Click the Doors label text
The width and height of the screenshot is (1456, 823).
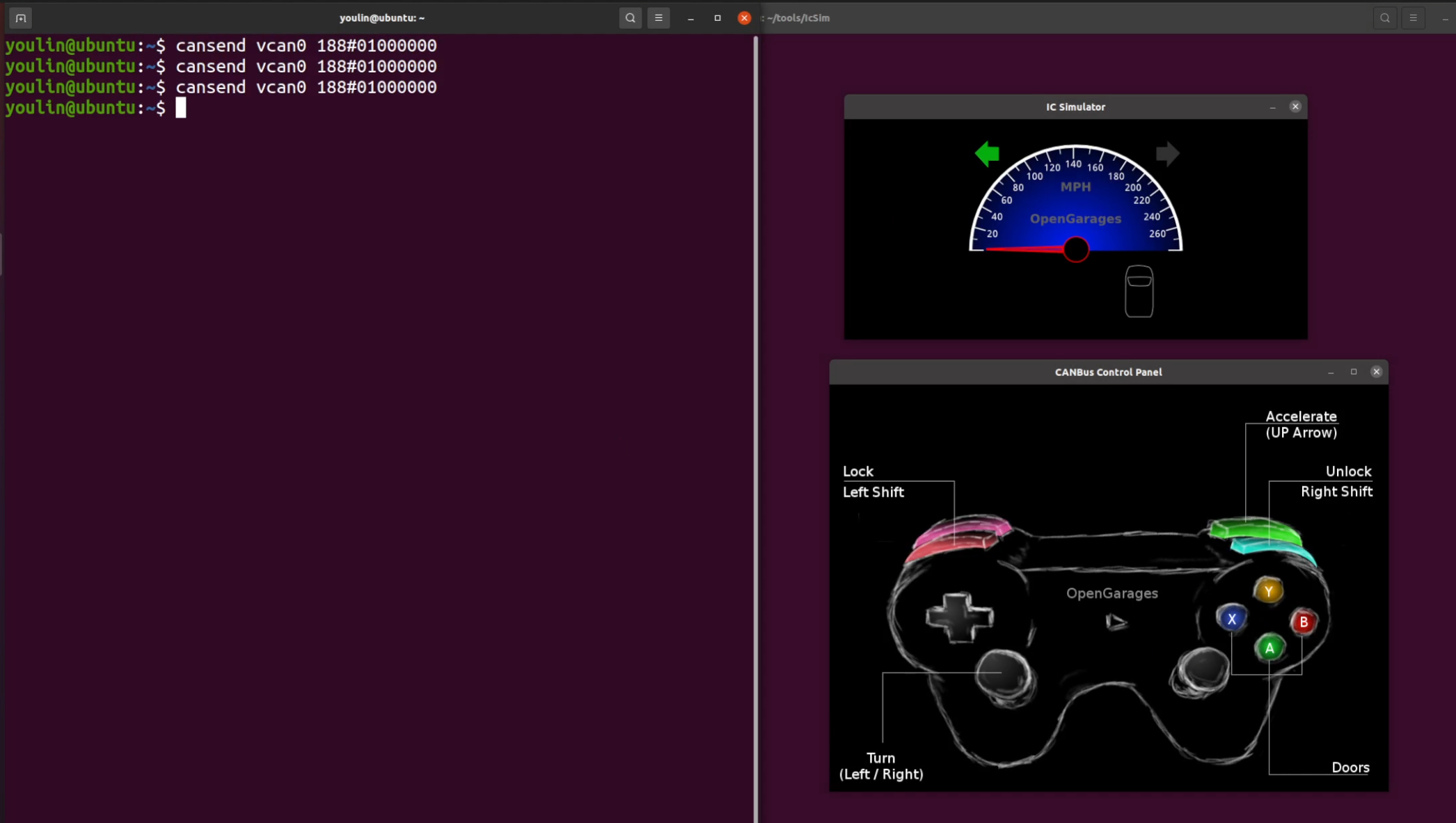[x=1350, y=767]
